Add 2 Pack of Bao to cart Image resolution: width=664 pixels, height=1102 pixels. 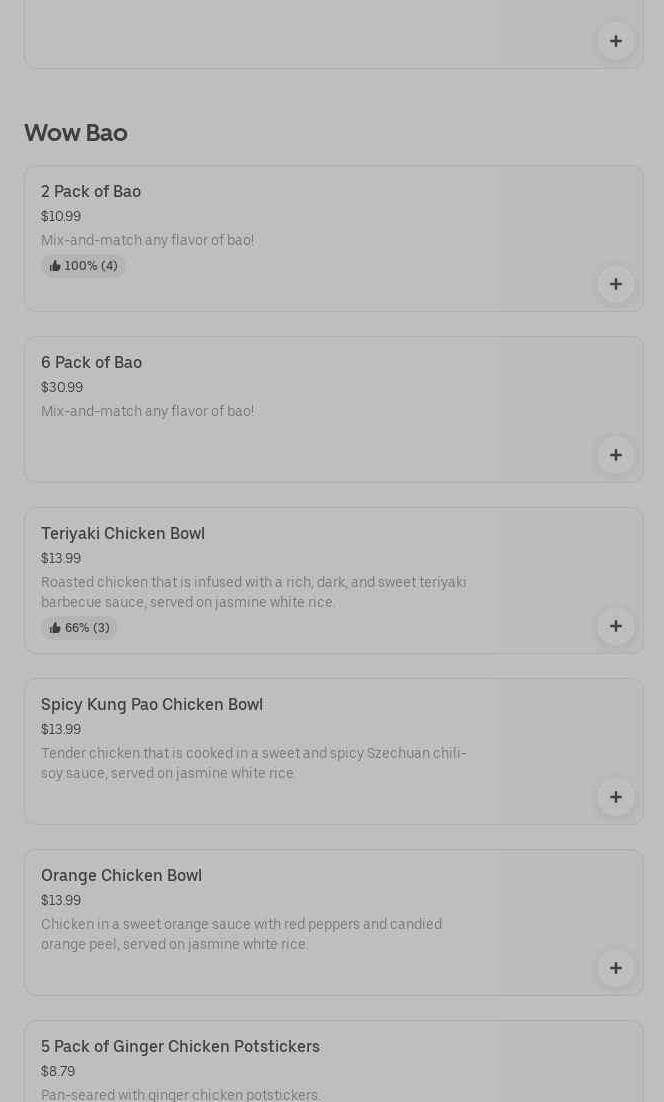[x=615, y=284]
